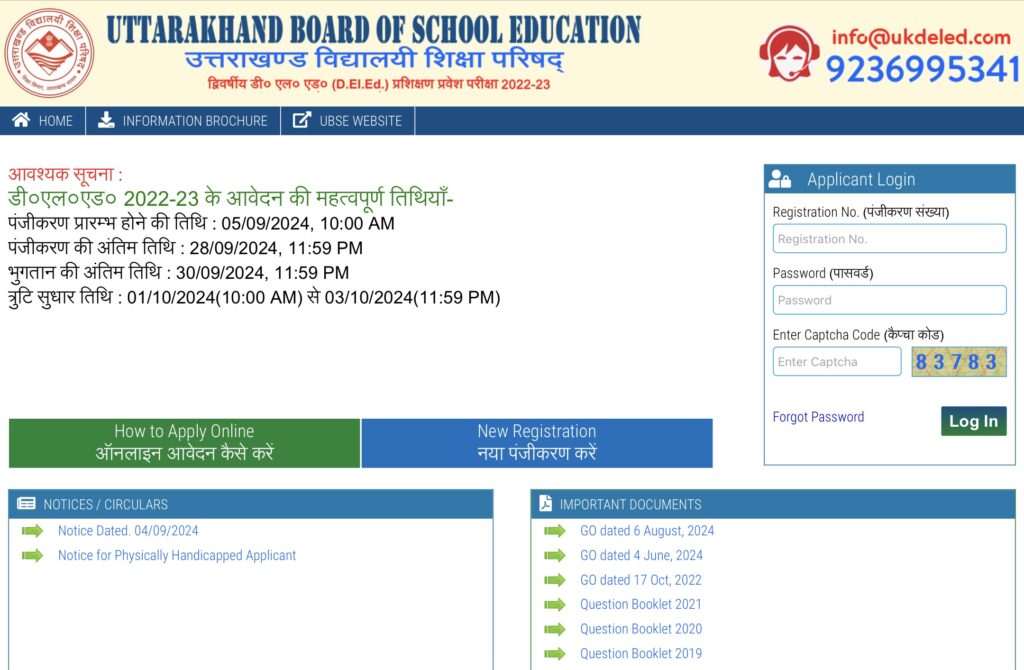
Task: Click the last registration date 28/09/2024 line
Action: [185, 248]
